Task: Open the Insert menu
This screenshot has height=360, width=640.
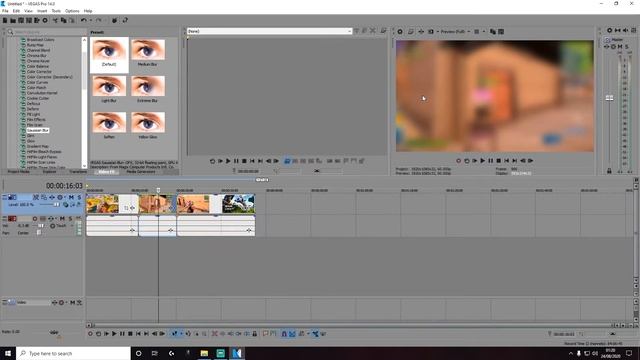Action: (42, 11)
